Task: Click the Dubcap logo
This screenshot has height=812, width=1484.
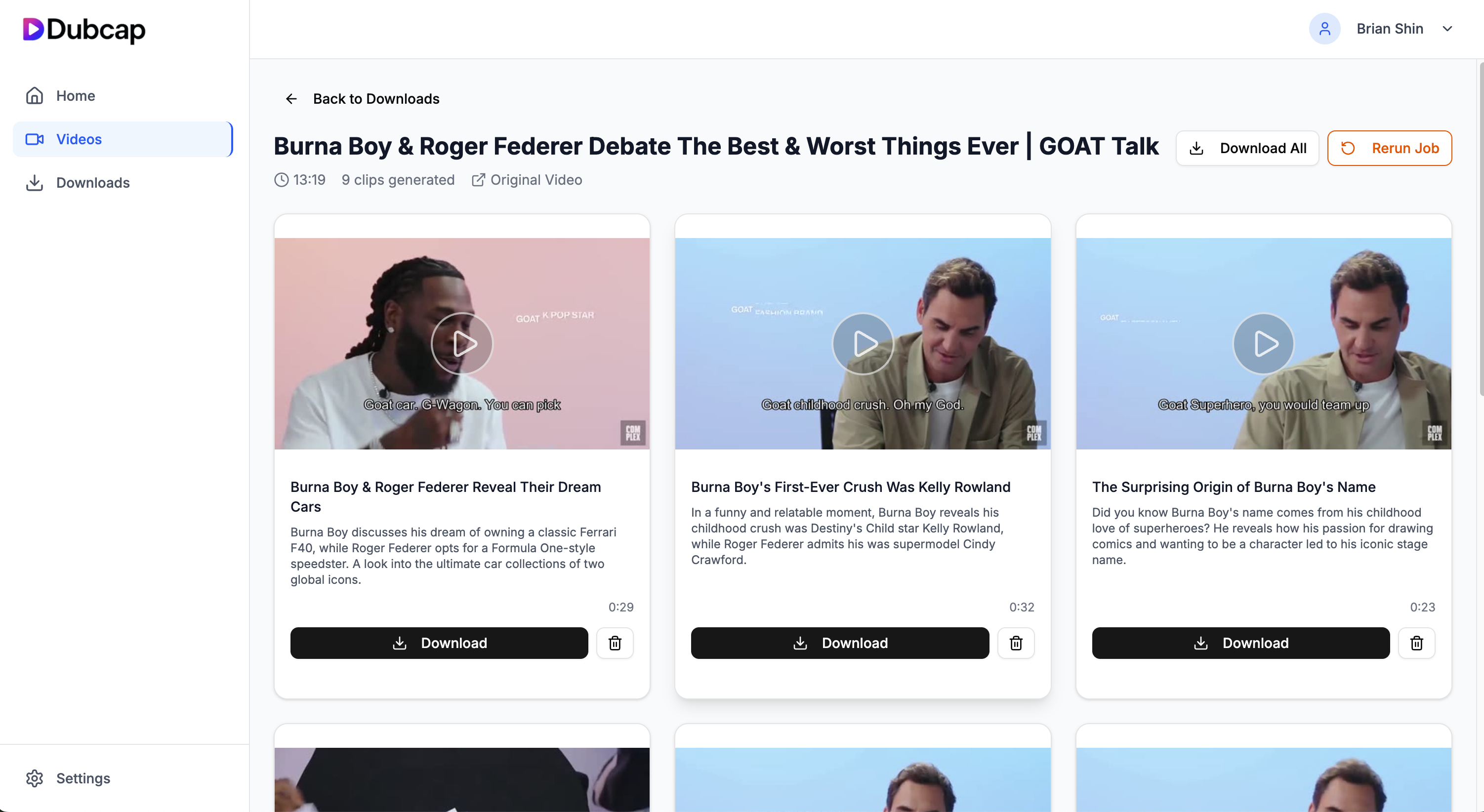Action: click(84, 29)
